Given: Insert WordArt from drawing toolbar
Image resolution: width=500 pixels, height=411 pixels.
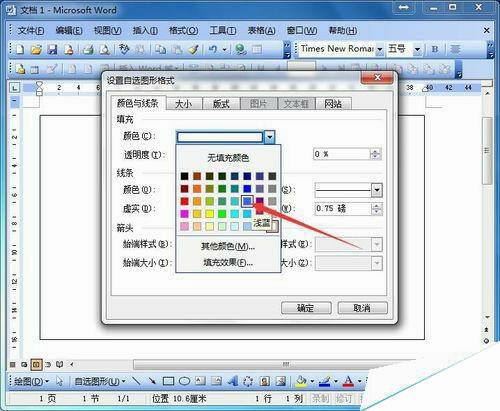Looking at the screenshot, I should click(233, 381).
